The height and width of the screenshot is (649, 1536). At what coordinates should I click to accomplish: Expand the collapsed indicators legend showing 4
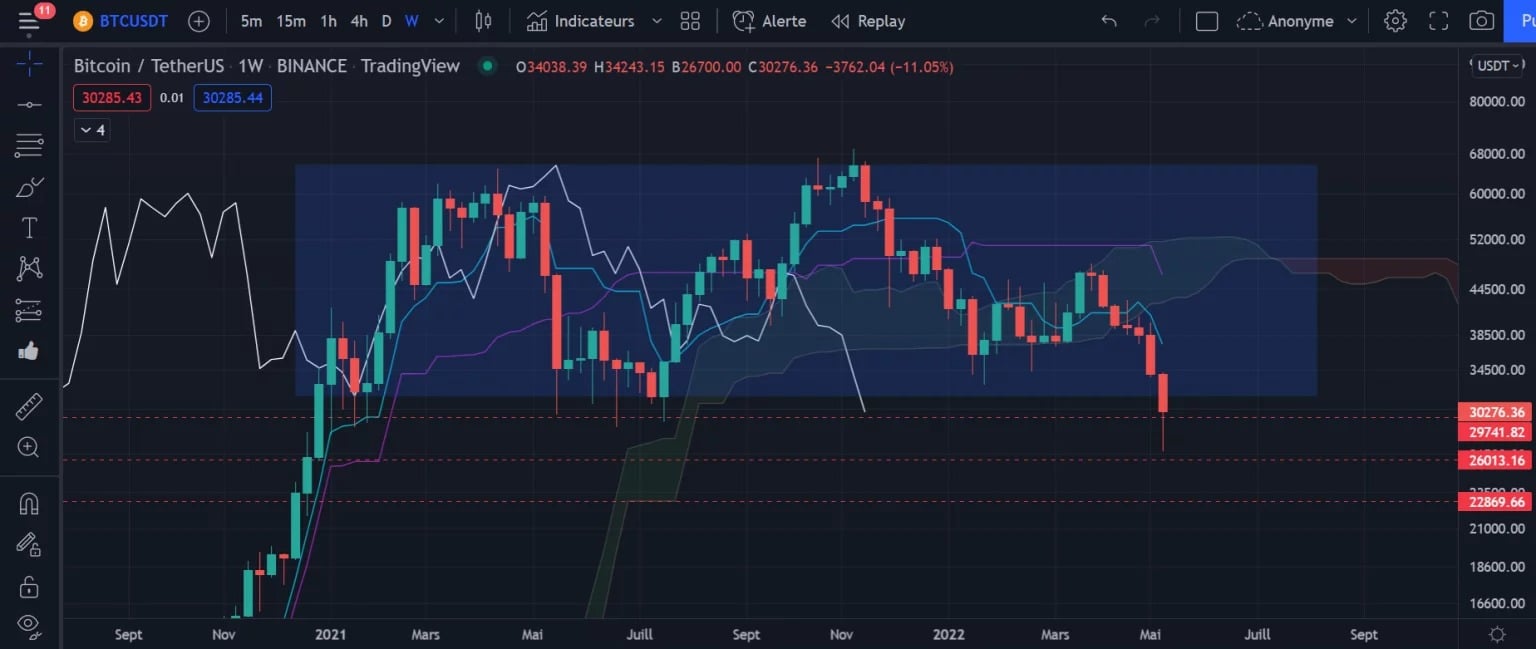click(x=91, y=130)
